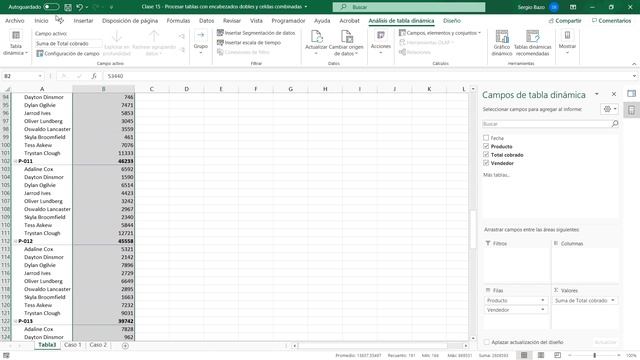Open the Mostrar ribbon button
640x360 pixels.
[x=567, y=42]
